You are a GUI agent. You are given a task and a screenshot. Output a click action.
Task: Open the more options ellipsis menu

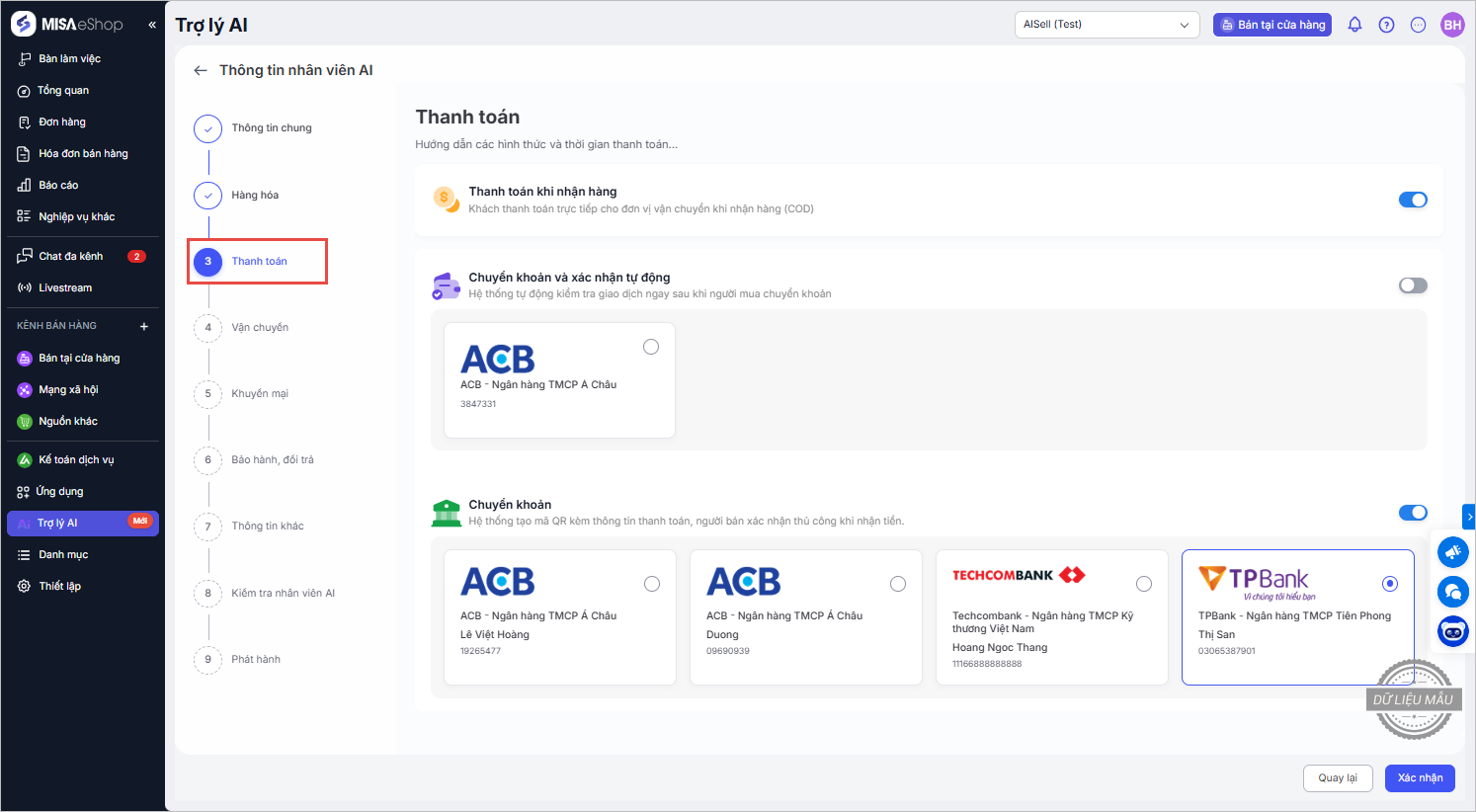pos(1418,25)
